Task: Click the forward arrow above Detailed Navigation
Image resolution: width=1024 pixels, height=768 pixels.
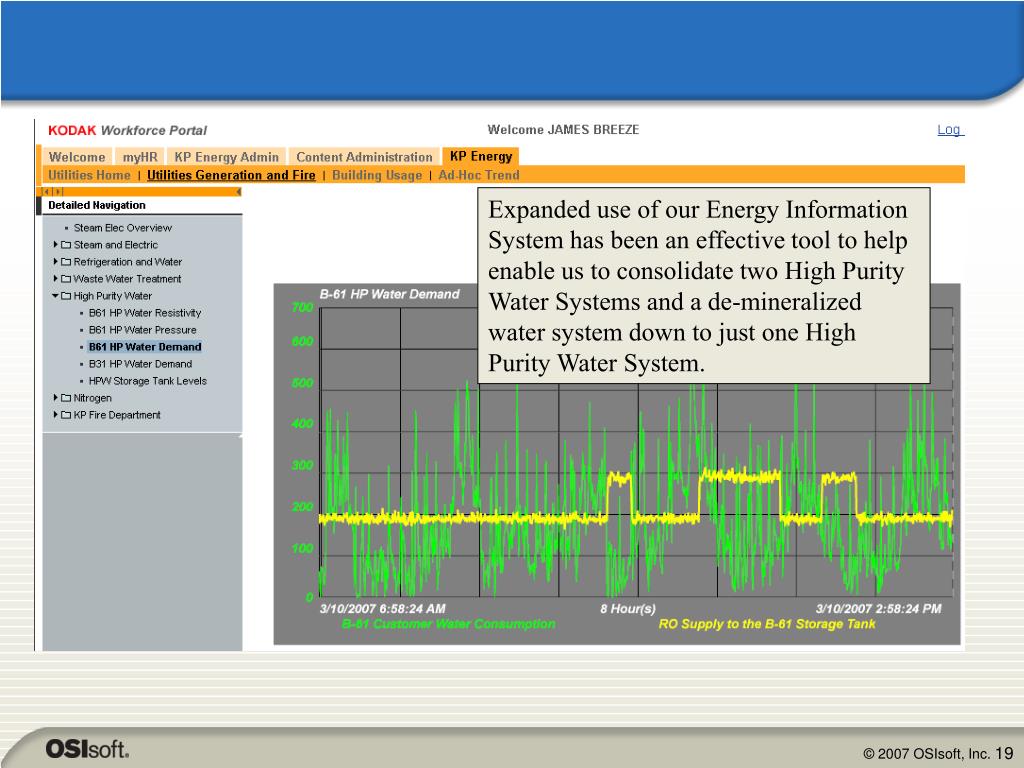Action: coord(57,191)
